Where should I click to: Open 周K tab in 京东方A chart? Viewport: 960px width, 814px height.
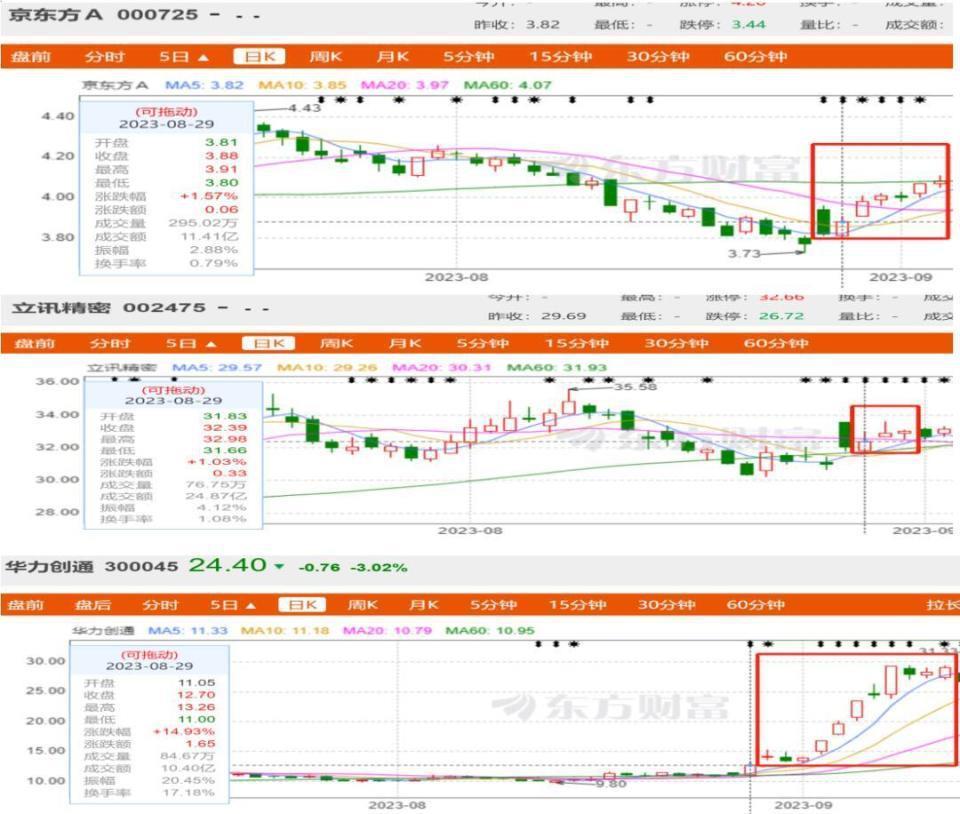tap(325, 57)
